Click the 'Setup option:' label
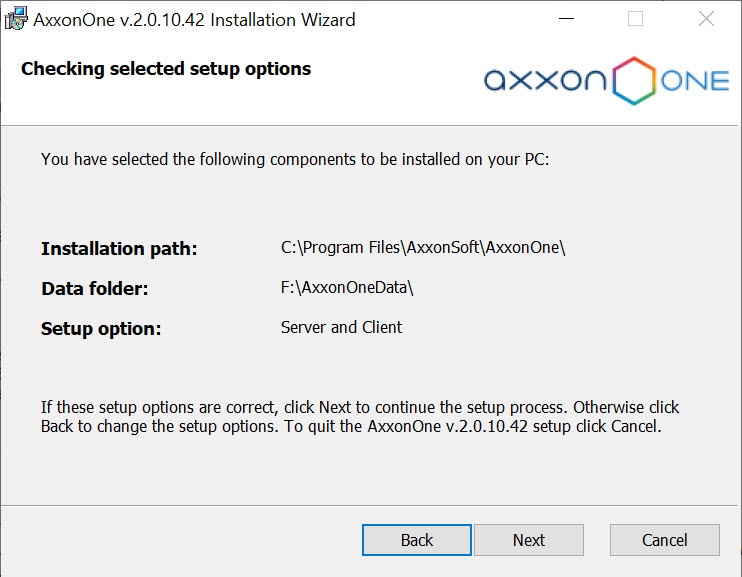The height and width of the screenshot is (577, 742). click(x=101, y=329)
